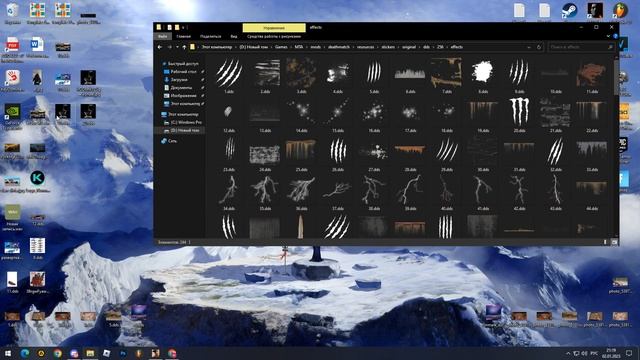Viewport: 640px width, 360px height.
Task: Go up one folder level
Action: click(184, 47)
